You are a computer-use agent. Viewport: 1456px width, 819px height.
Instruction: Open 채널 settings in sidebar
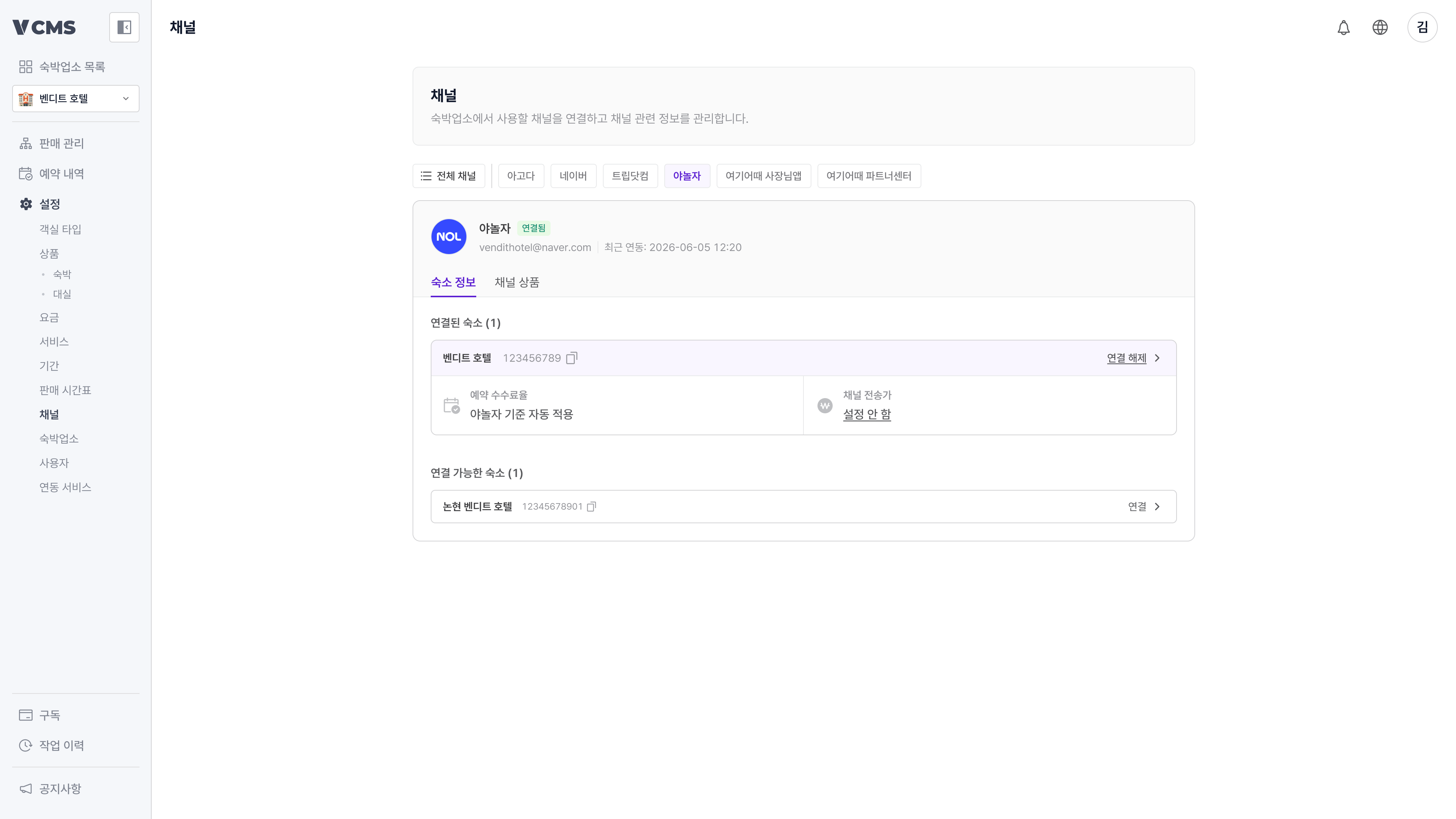49,414
